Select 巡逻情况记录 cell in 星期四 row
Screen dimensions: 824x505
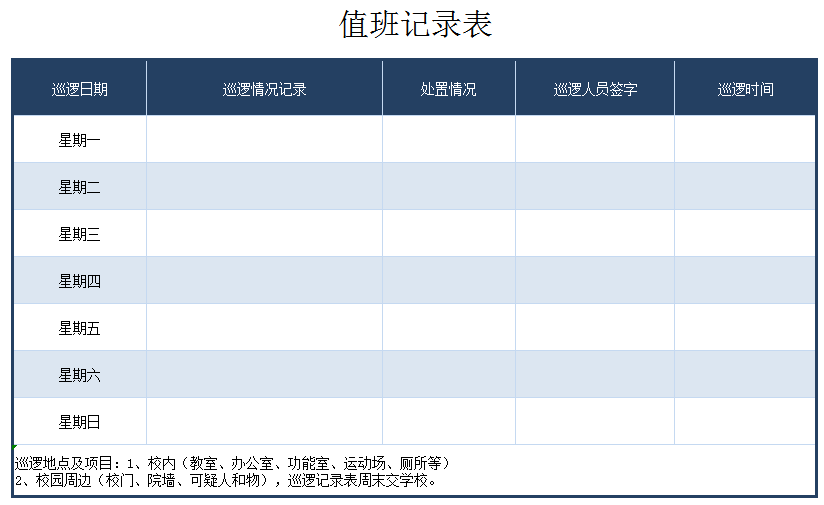[264, 281]
